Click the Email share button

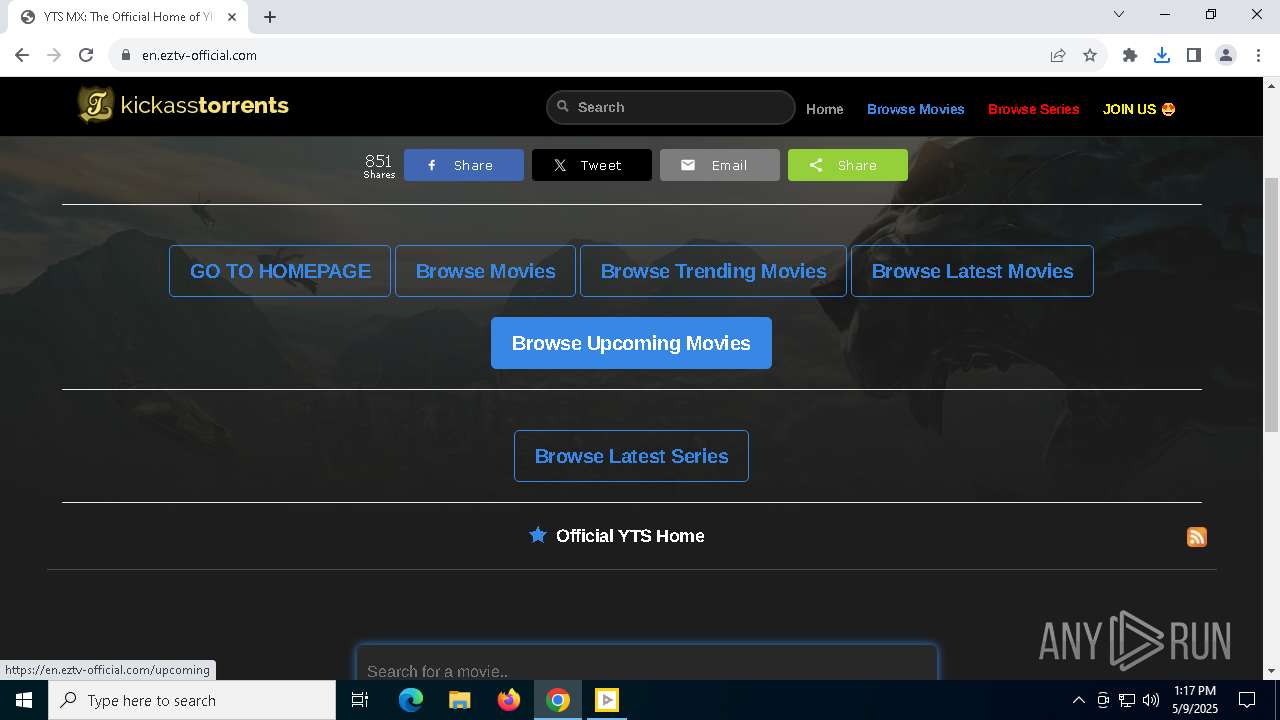point(720,165)
